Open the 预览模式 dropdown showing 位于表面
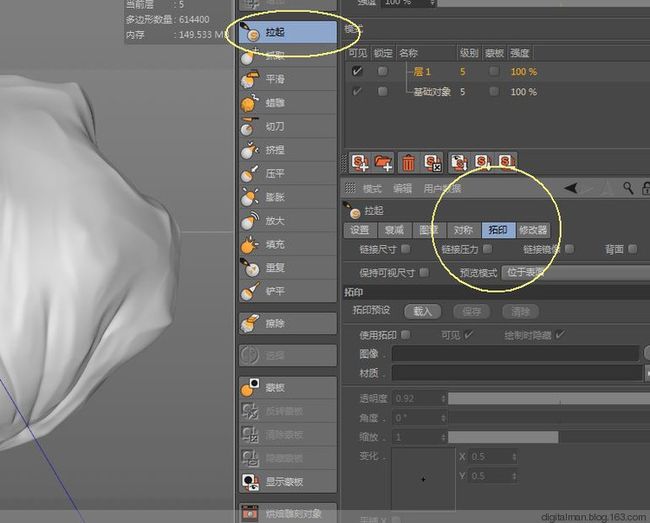 coord(575,272)
